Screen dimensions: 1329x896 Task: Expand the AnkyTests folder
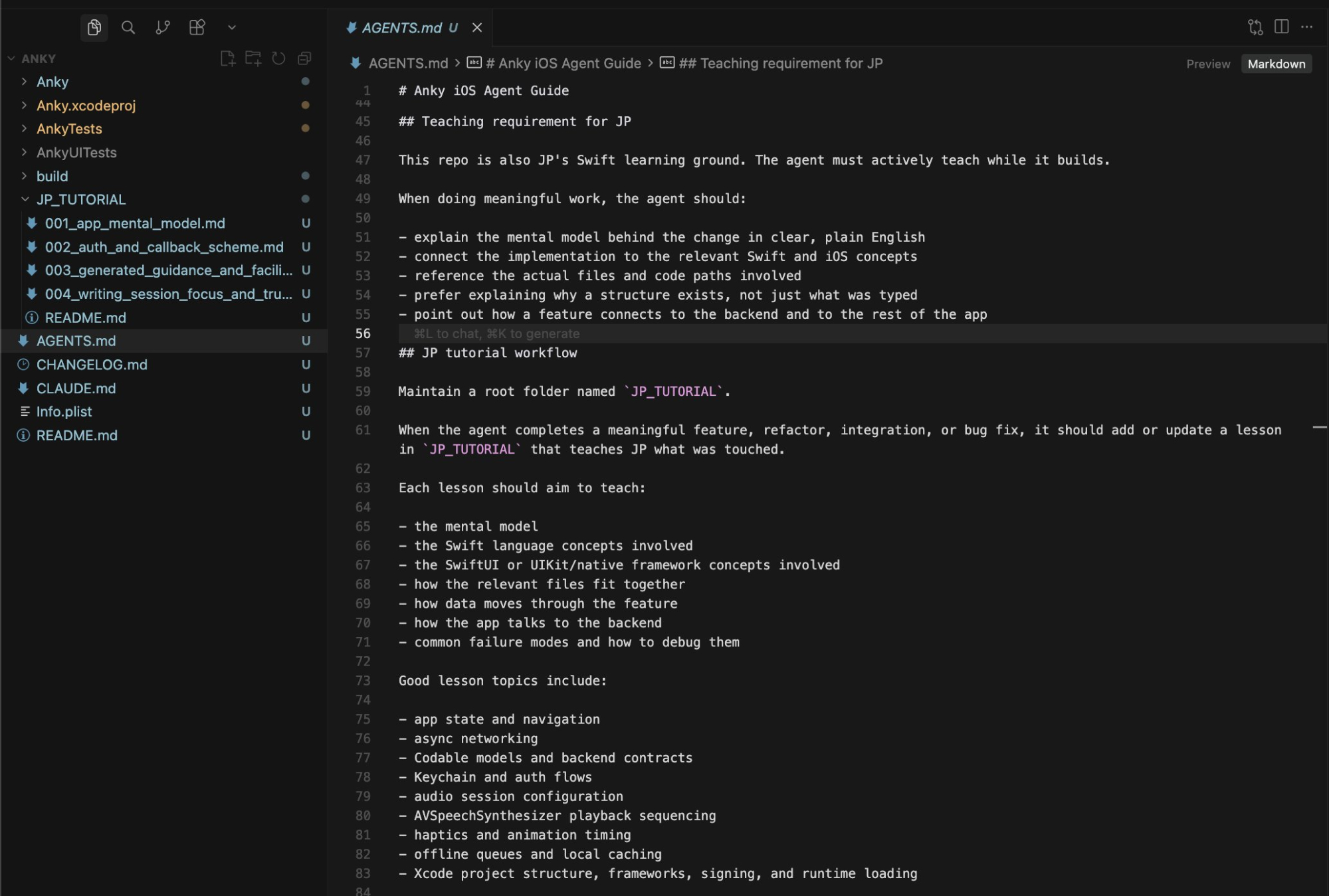point(69,129)
